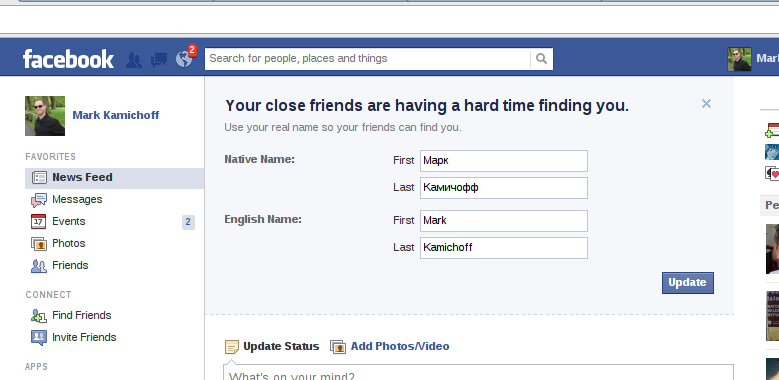Dismiss the real name prompt

[x=706, y=104]
